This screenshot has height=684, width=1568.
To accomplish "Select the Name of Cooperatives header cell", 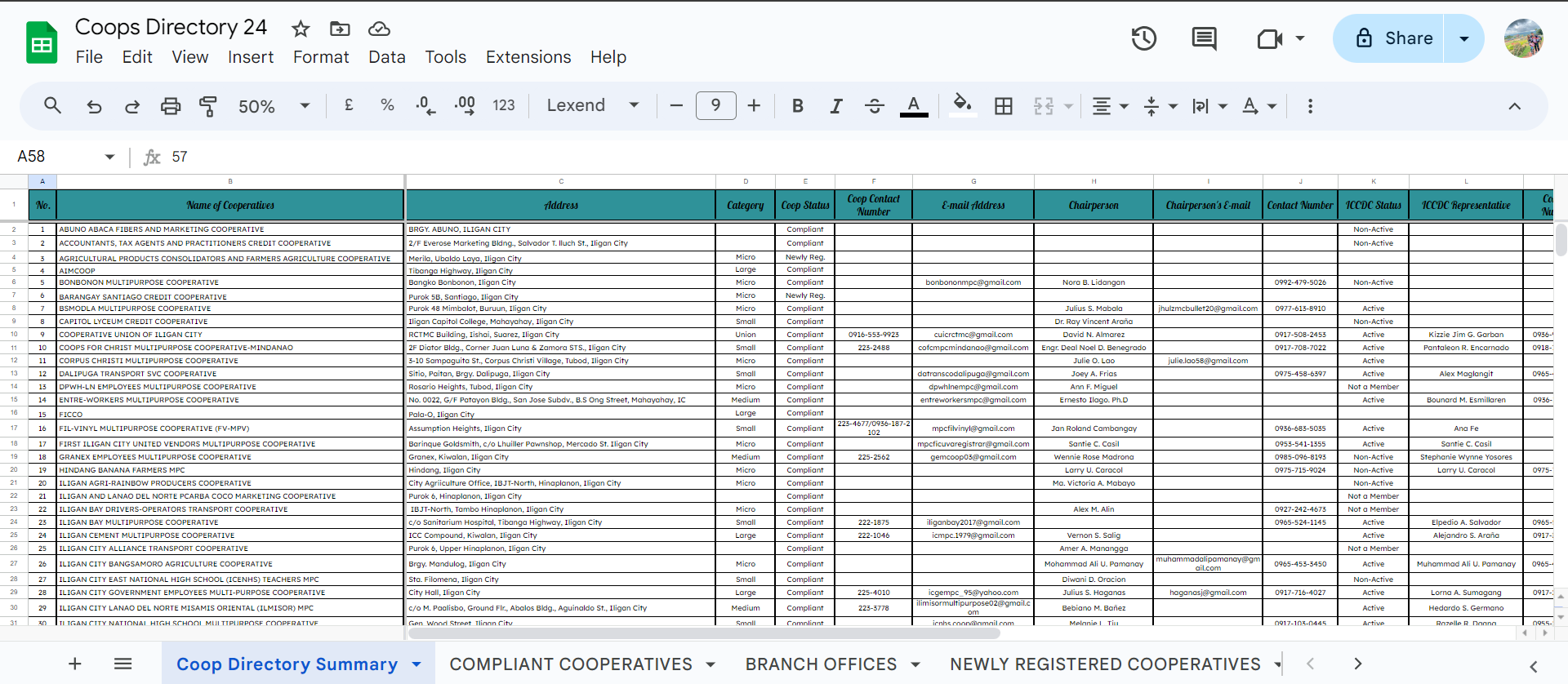I will point(230,205).
